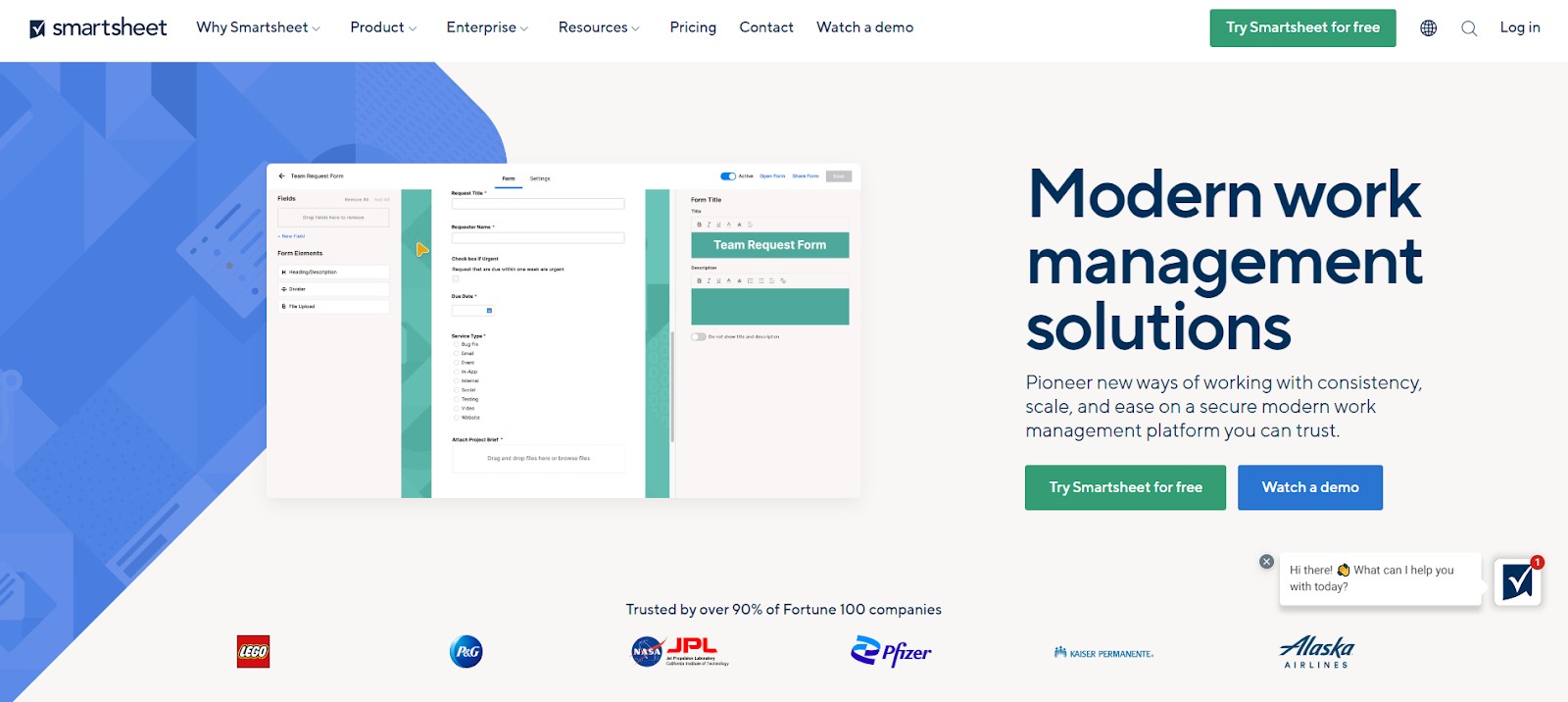
Task: Expand the Enterprise dropdown menu
Action: tap(487, 27)
